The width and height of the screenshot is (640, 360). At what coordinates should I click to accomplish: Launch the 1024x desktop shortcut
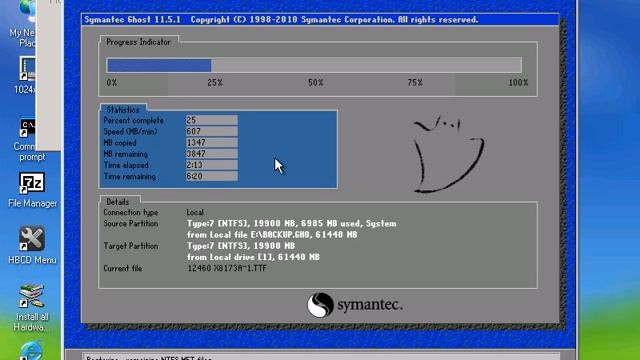27,69
